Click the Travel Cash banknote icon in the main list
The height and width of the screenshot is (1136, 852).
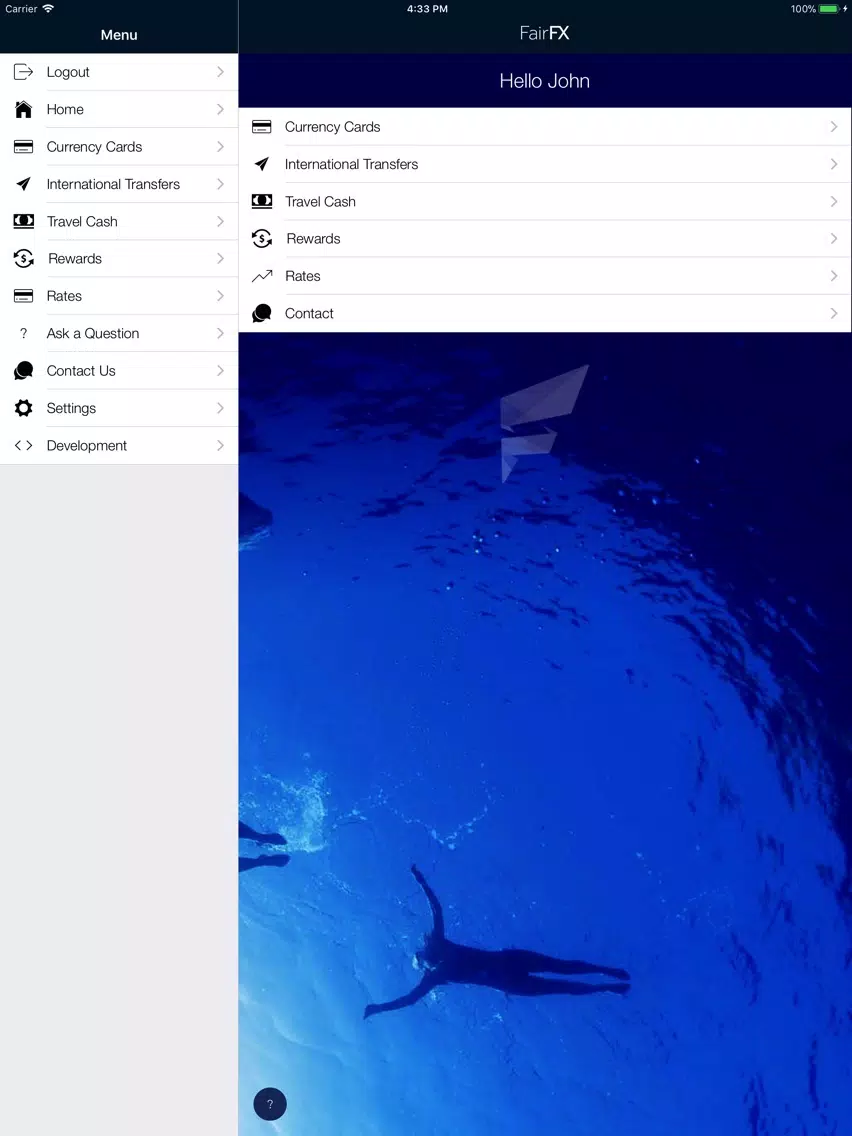click(262, 201)
